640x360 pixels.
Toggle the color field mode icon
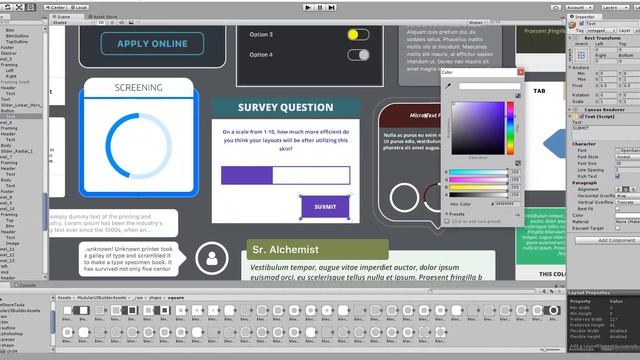pos(518,96)
